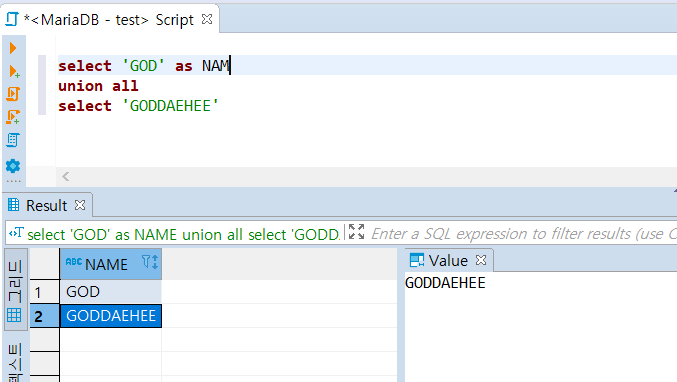Close the Value panel
Screen dimensions: 677x382
coord(481,260)
